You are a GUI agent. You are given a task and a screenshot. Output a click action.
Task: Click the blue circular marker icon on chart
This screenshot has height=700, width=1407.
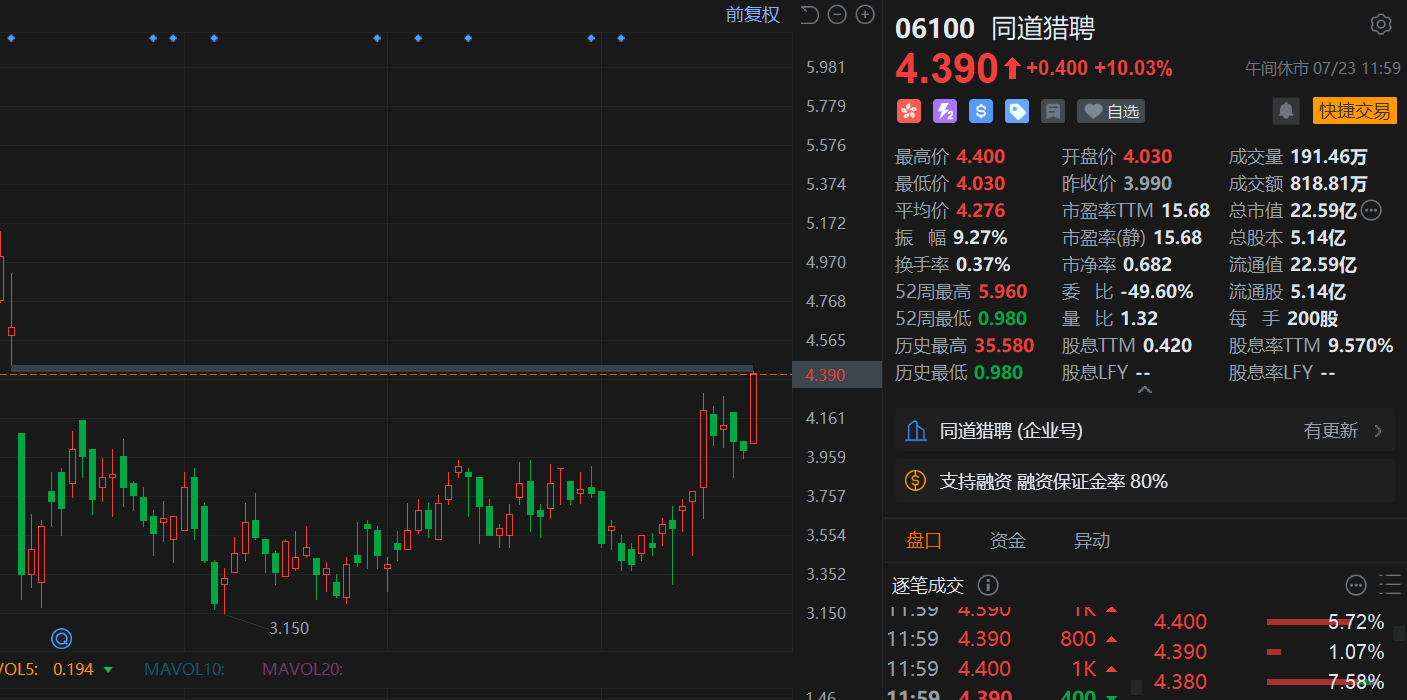[x=62, y=638]
